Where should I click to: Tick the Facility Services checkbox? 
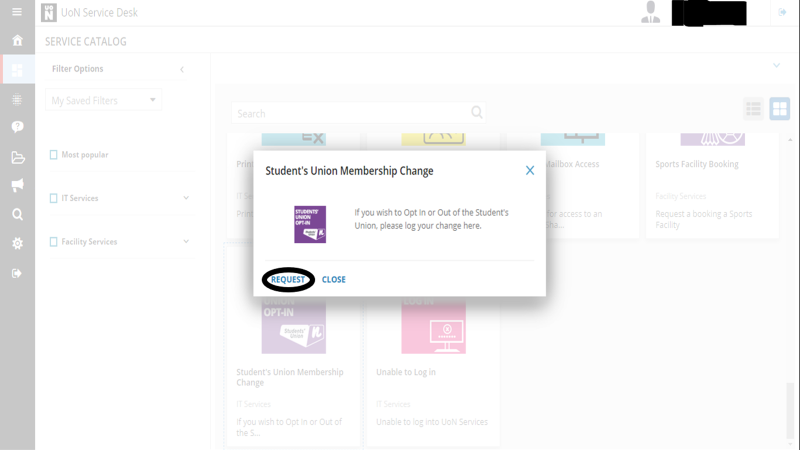pos(54,242)
